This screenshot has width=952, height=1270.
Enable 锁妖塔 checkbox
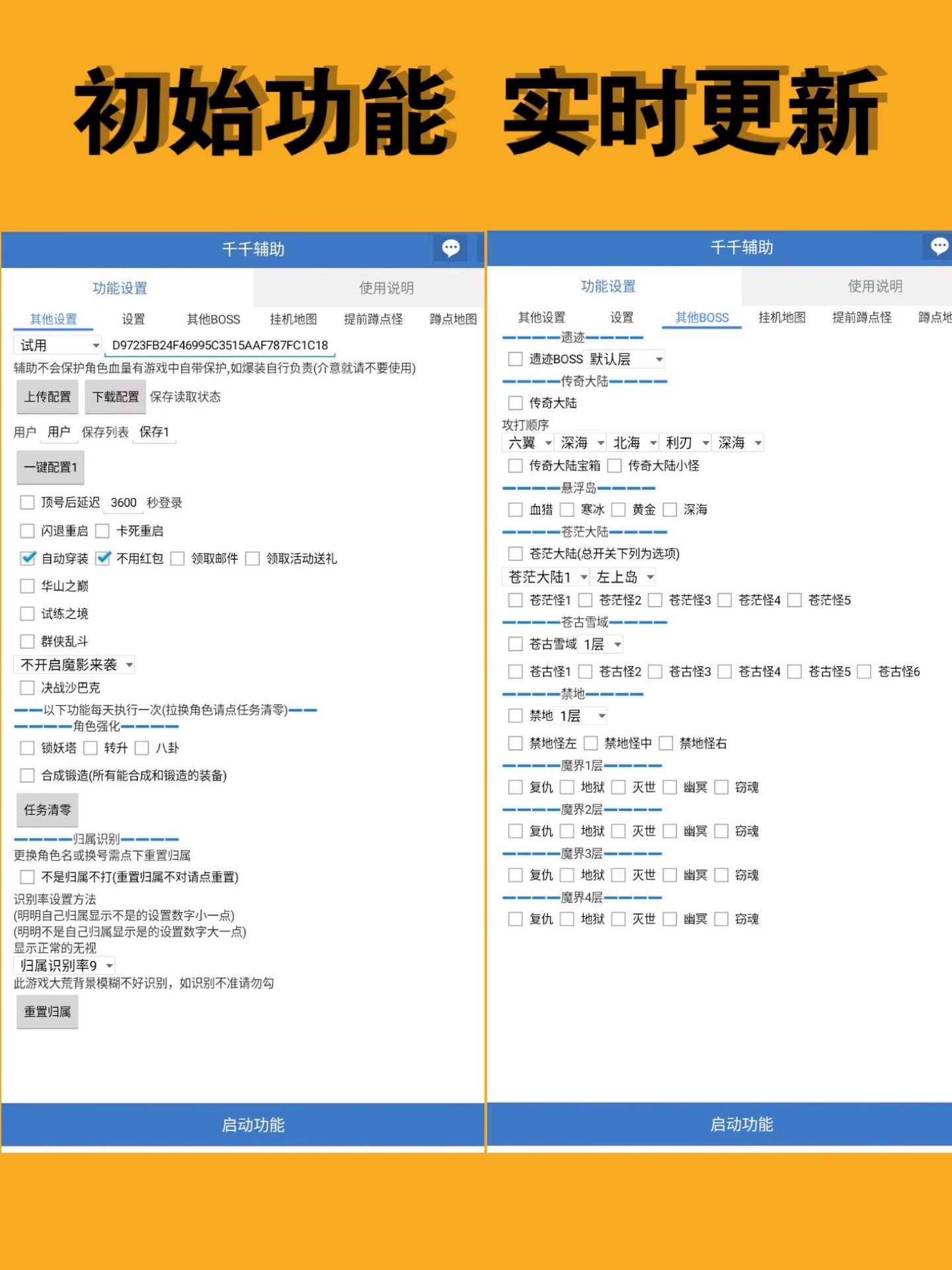point(27,748)
